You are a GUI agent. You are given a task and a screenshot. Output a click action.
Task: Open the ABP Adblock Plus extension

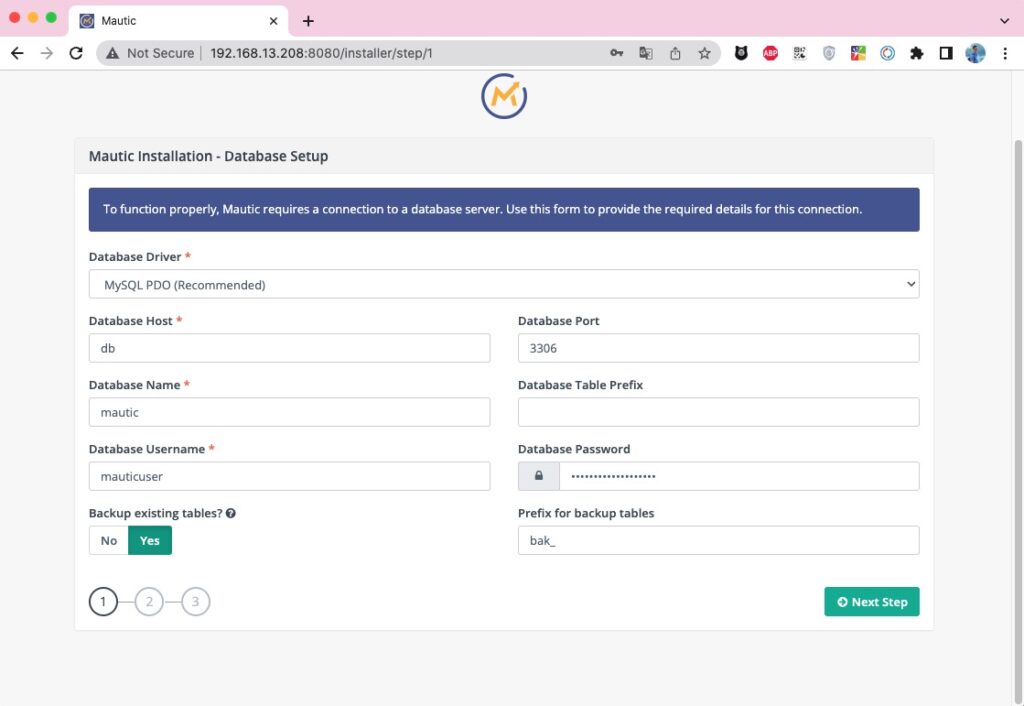(x=771, y=54)
